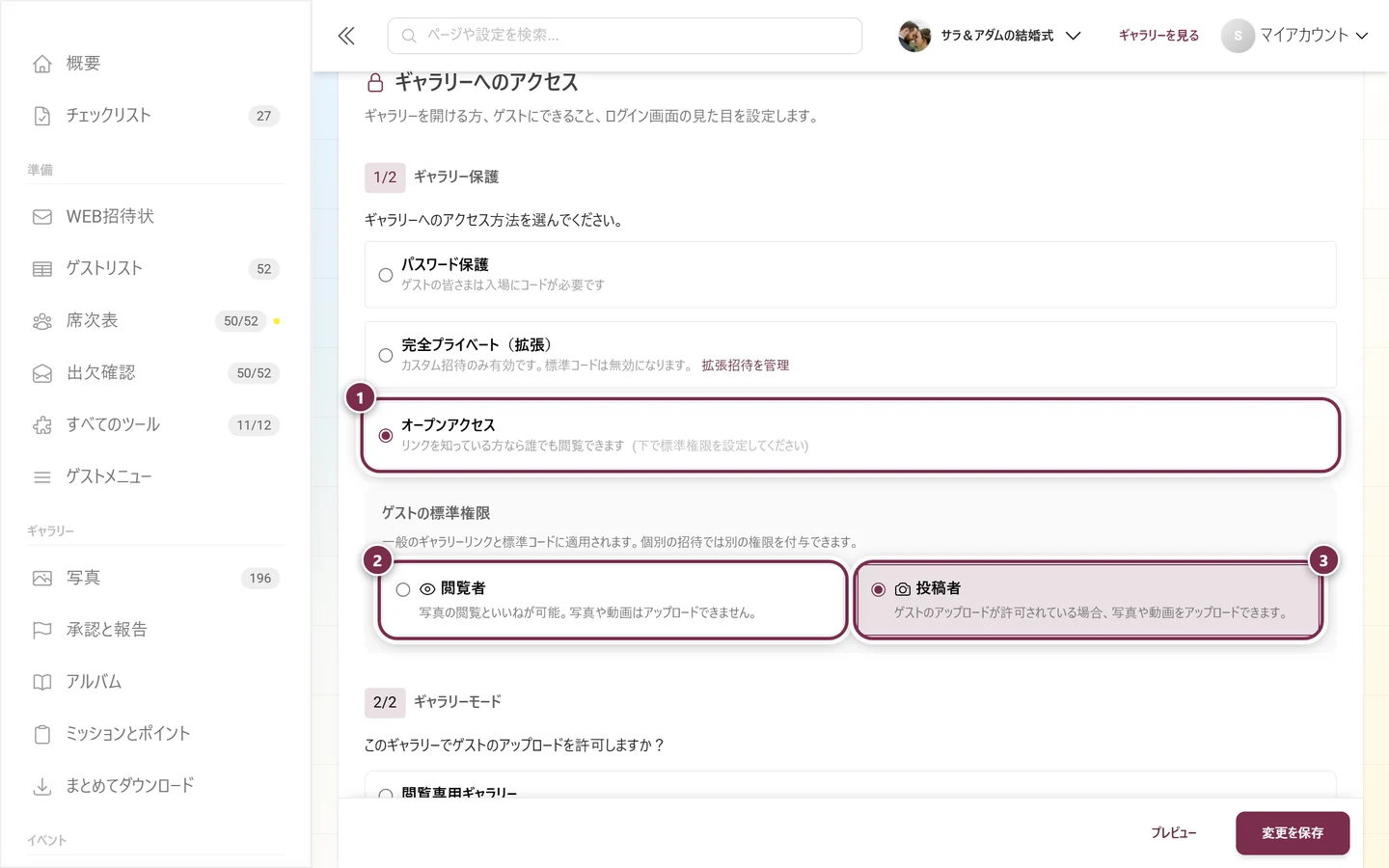Image resolution: width=1389 pixels, height=868 pixels.
Task: Save with the 変更を保存 button
Action: [x=1293, y=833]
